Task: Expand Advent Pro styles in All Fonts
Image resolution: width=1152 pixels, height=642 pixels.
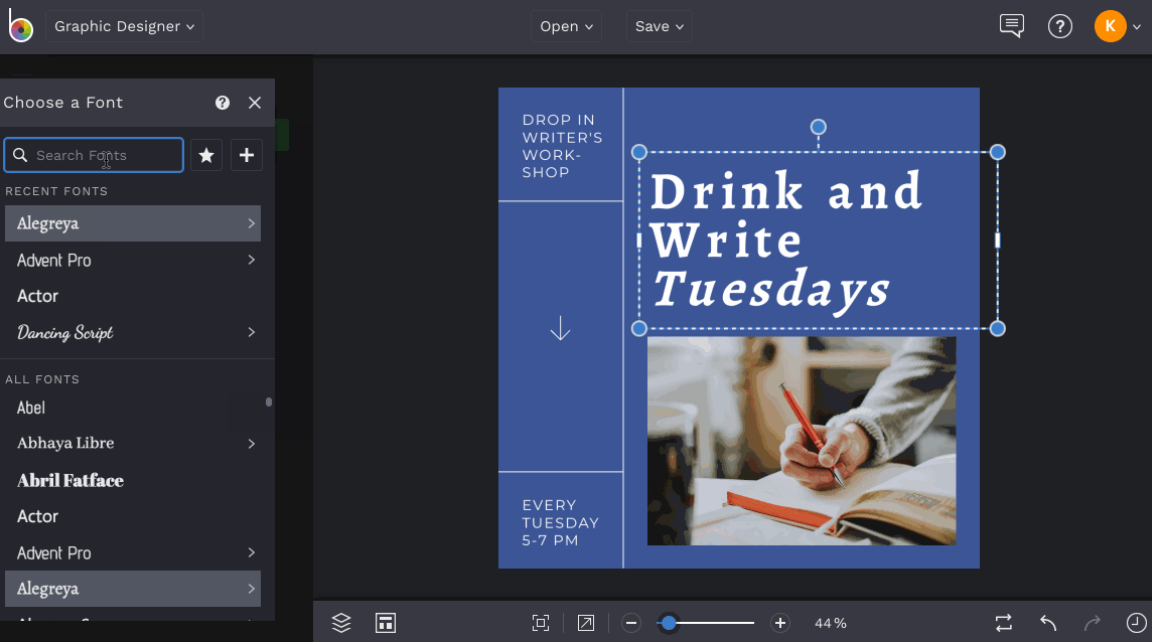Action: [251, 553]
